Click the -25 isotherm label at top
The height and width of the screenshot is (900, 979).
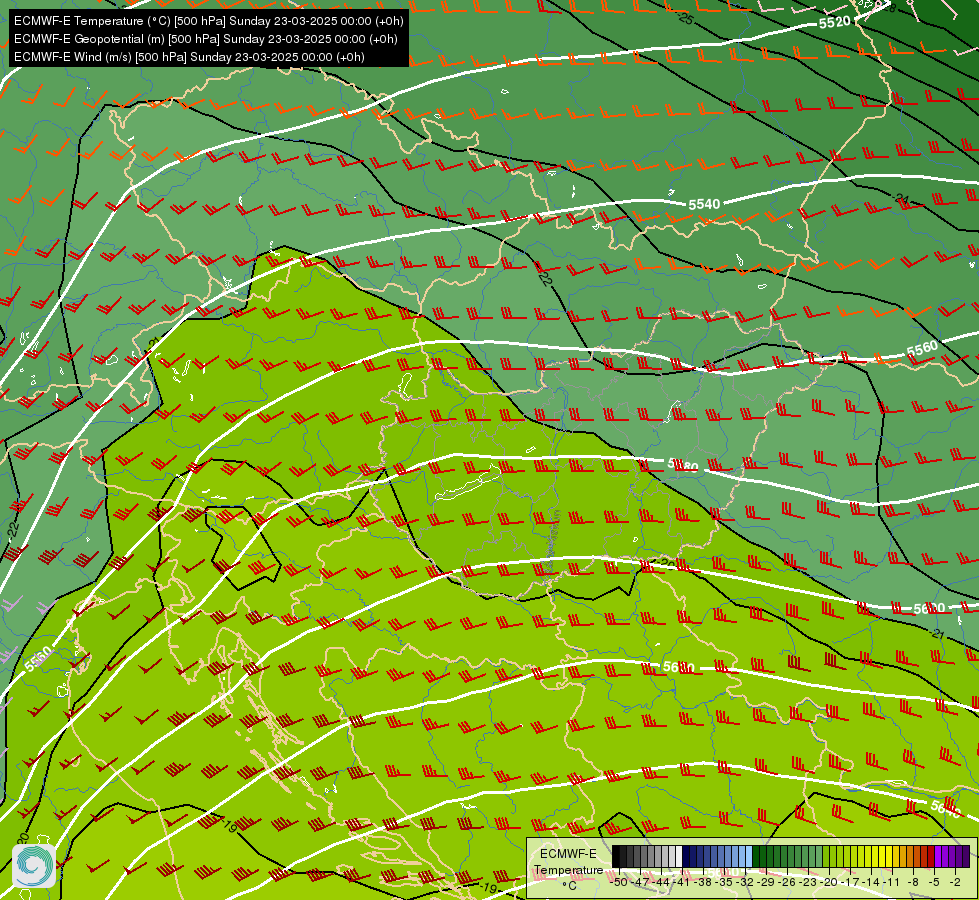(685, 19)
